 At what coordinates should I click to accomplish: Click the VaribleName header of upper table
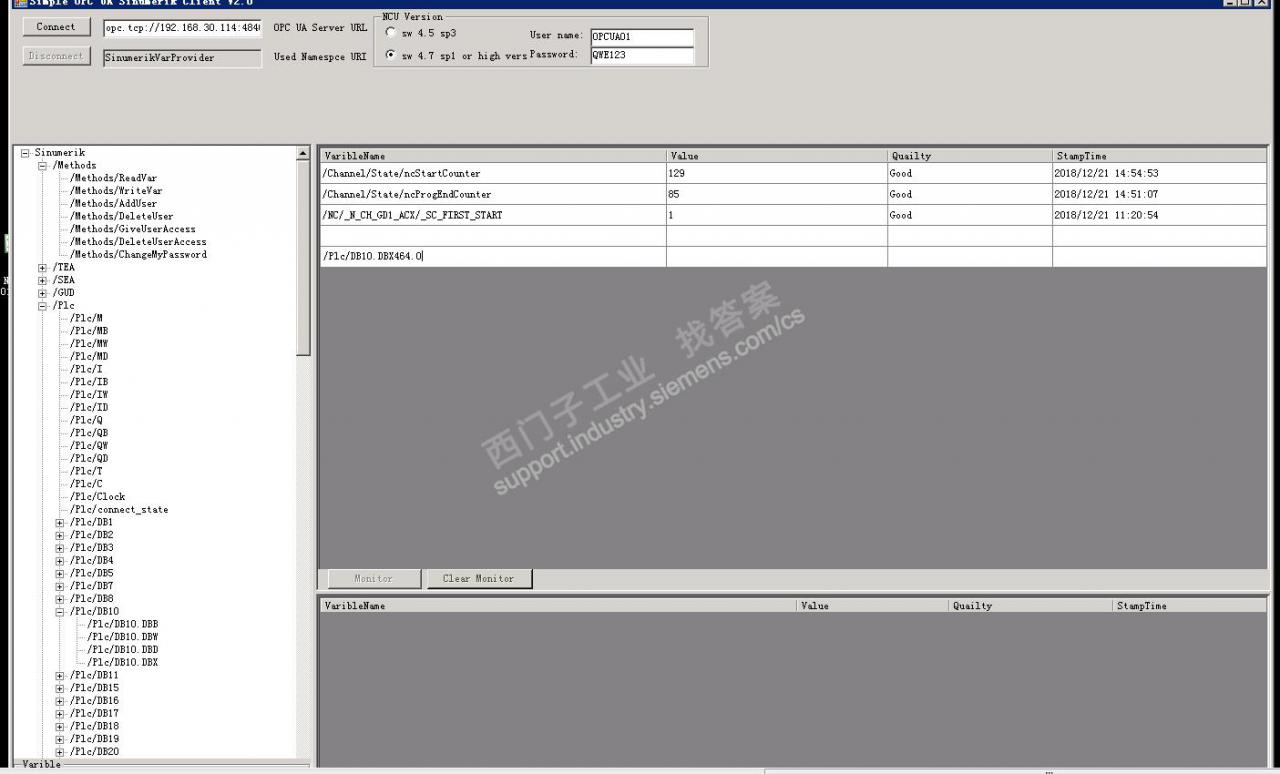coord(493,156)
